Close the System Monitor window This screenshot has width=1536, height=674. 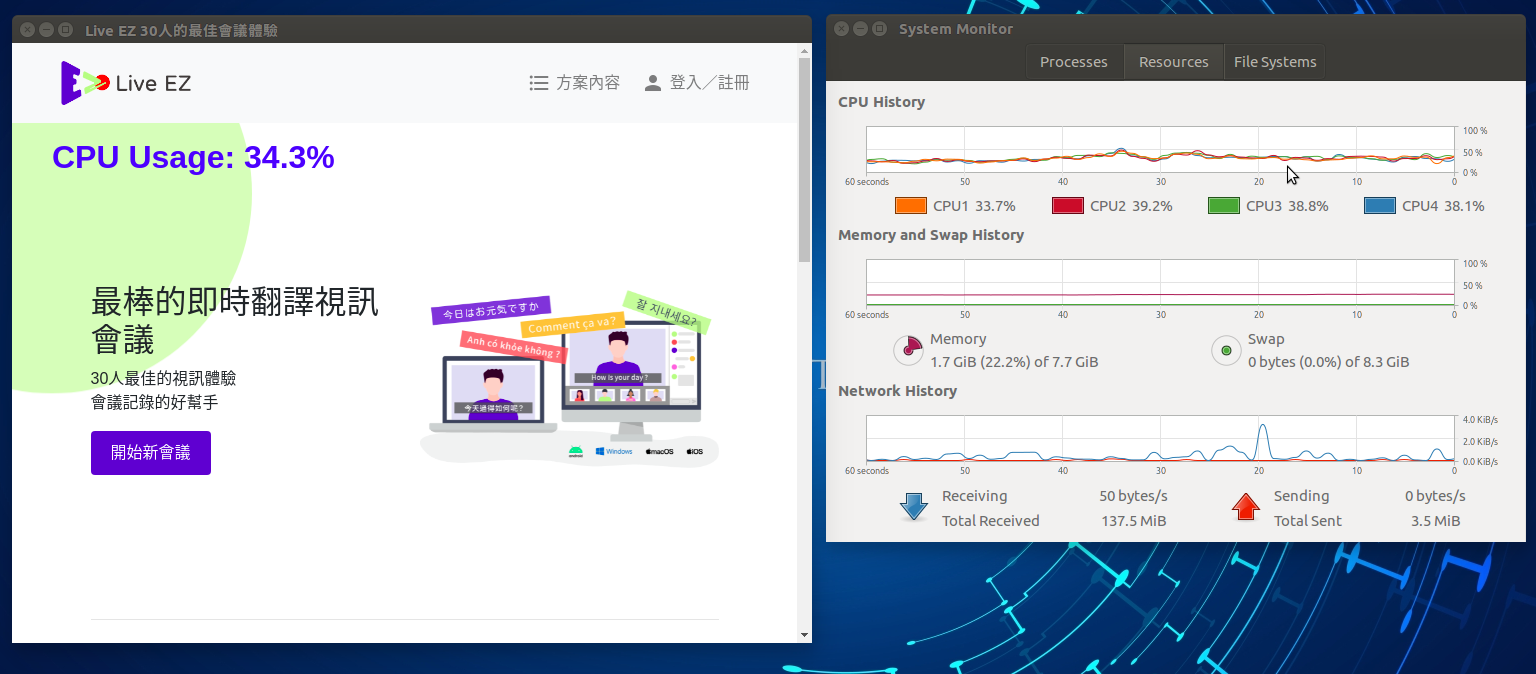click(842, 29)
